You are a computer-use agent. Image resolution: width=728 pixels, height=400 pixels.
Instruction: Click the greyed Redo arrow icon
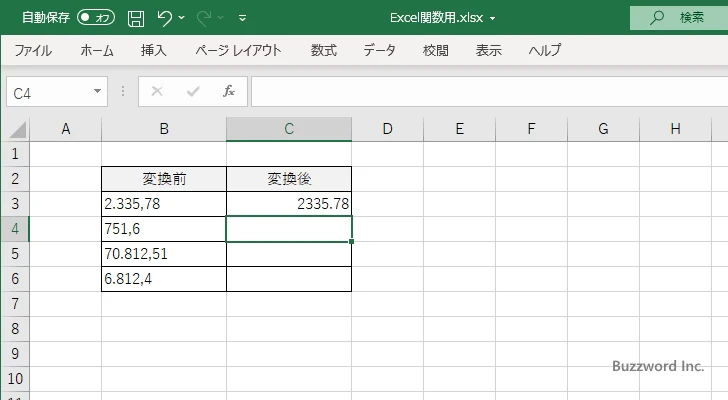[x=204, y=18]
